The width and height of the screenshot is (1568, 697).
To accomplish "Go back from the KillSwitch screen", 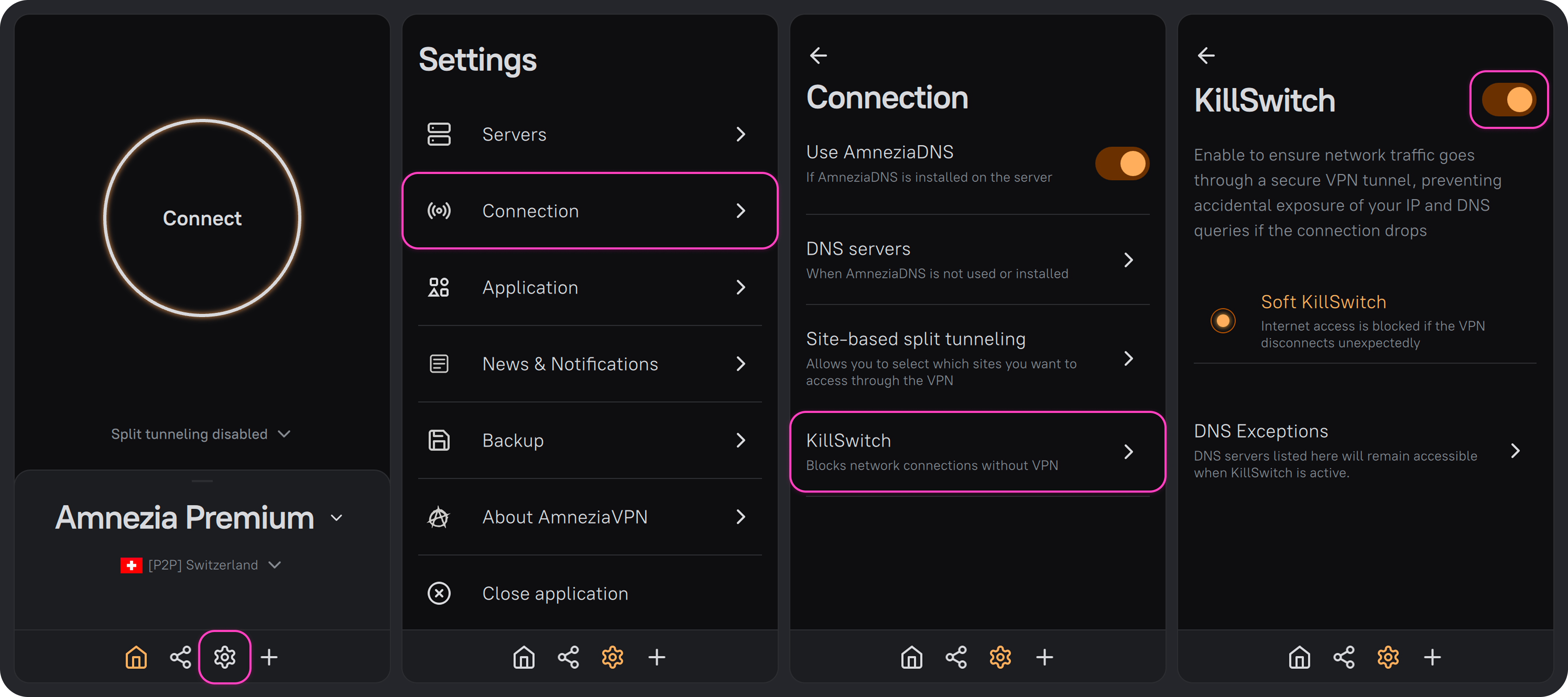I will point(1206,56).
